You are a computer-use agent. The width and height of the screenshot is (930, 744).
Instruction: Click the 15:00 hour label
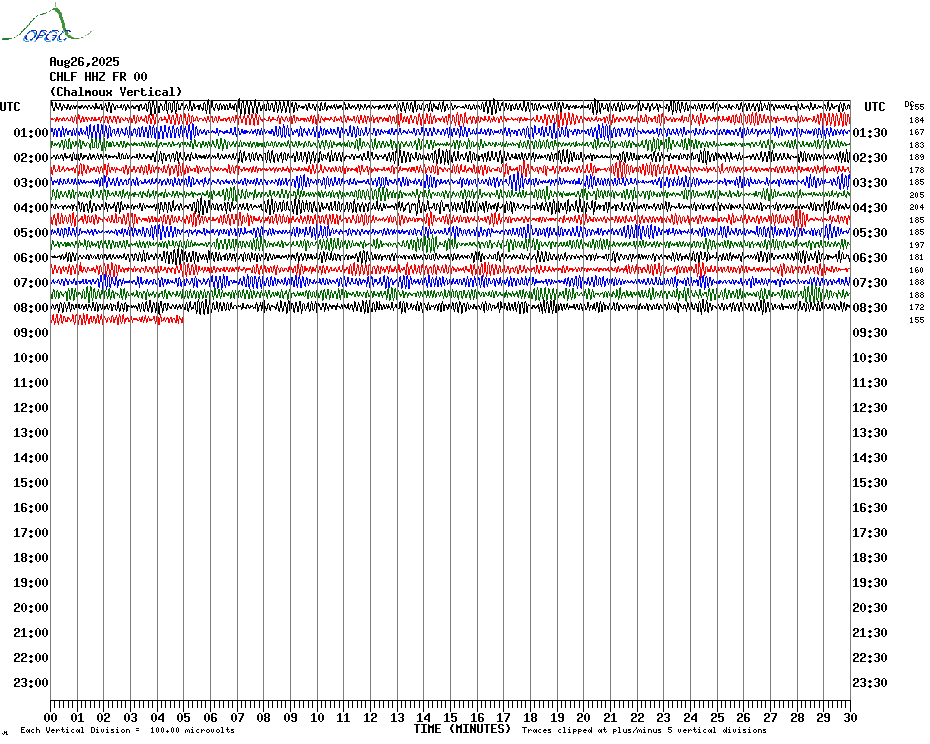pyautogui.click(x=31, y=482)
